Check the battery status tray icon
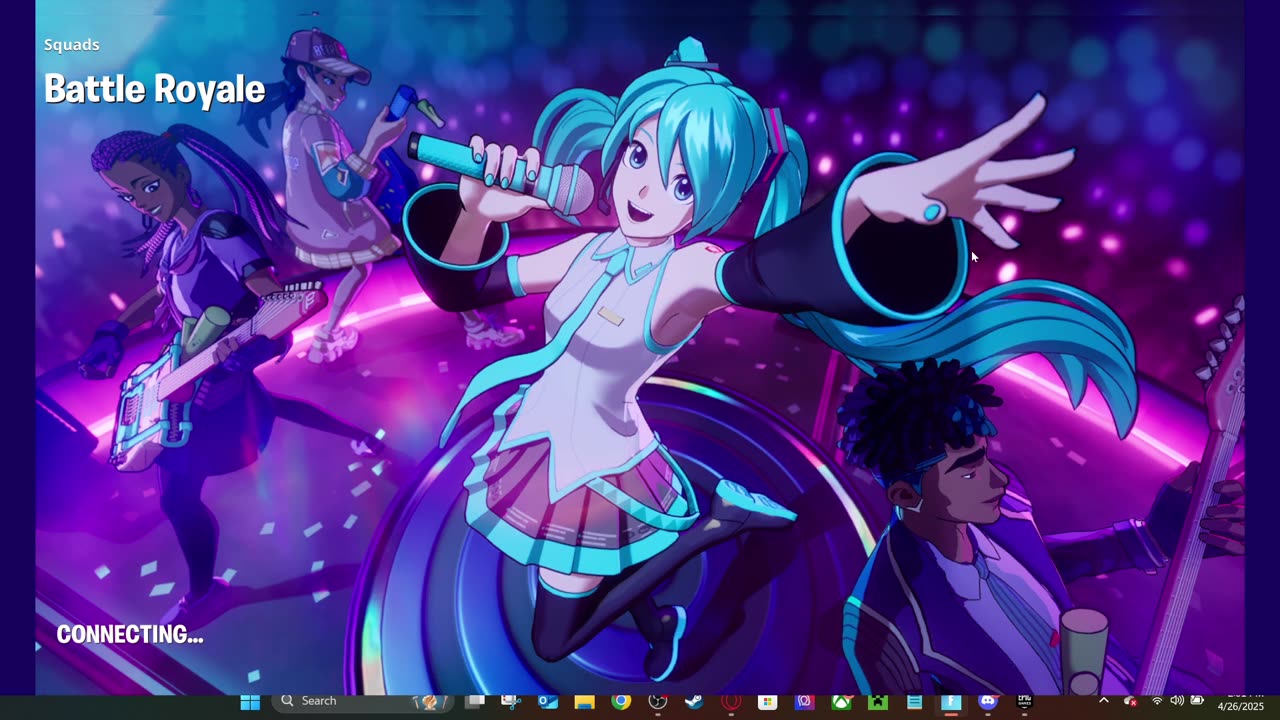 1197,701
